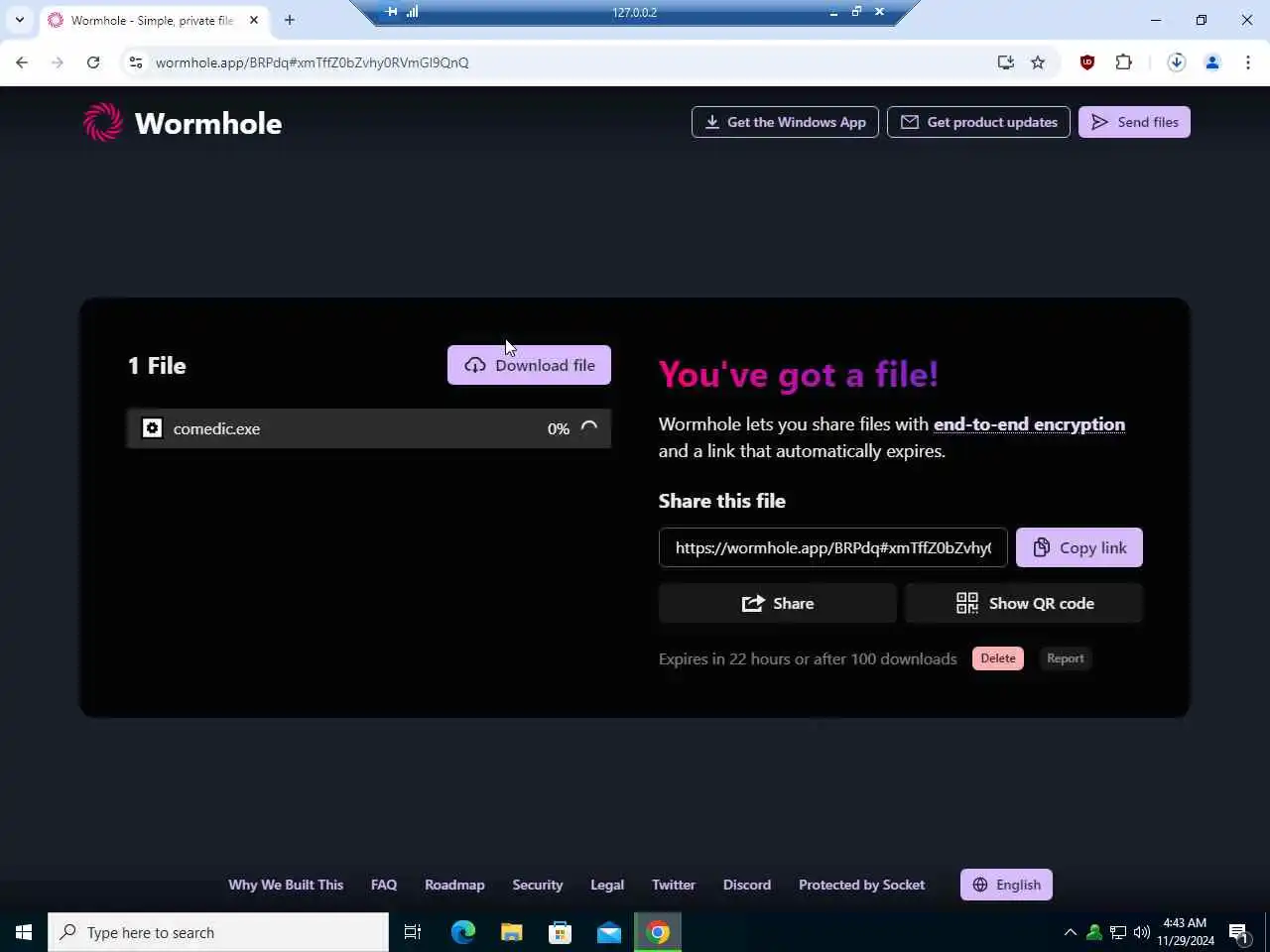Open Protected by Socket link
The width and height of the screenshot is (1270, 952).
coord(861,885)
